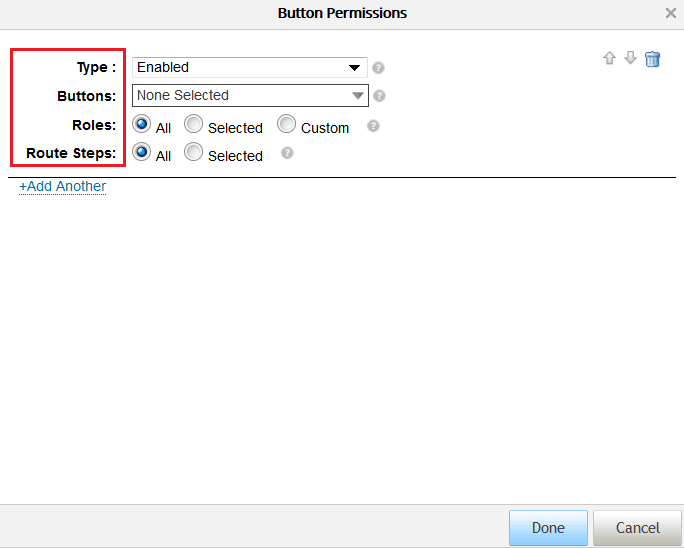Expand the Buttons None Selected dropdown

coord(250,95)
